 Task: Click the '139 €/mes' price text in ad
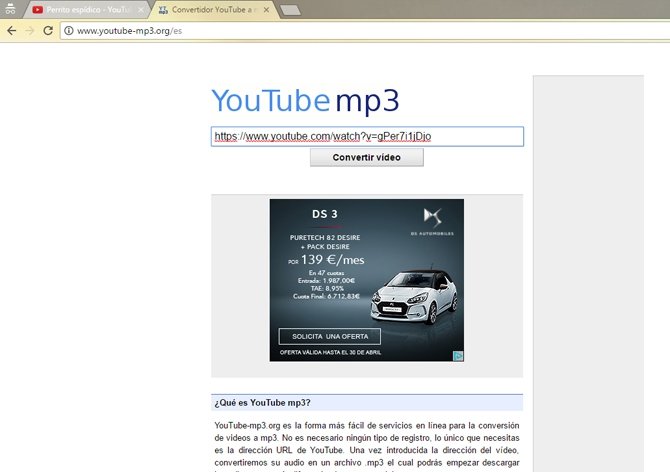point(332,260)
